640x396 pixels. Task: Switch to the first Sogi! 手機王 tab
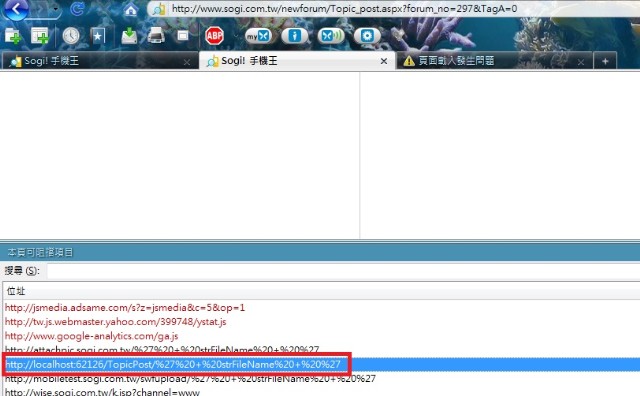[97, 61]
